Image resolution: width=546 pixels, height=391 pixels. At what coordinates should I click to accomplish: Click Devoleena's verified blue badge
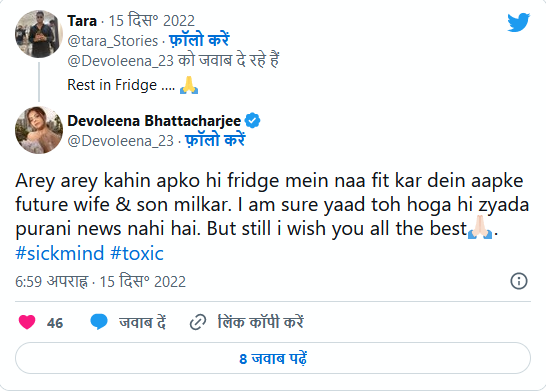252,121
